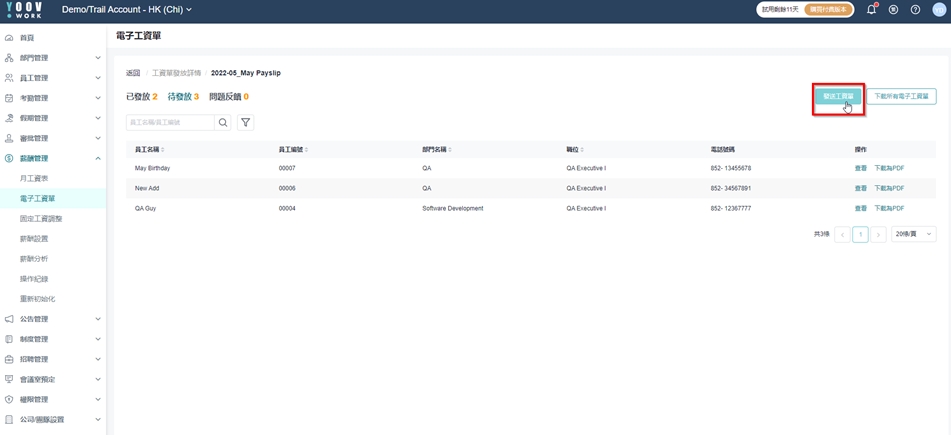This screenshot has width=951, height=435.
Task: Open the 20條/頁 page size dropdown
Action: tap(913, 234)
